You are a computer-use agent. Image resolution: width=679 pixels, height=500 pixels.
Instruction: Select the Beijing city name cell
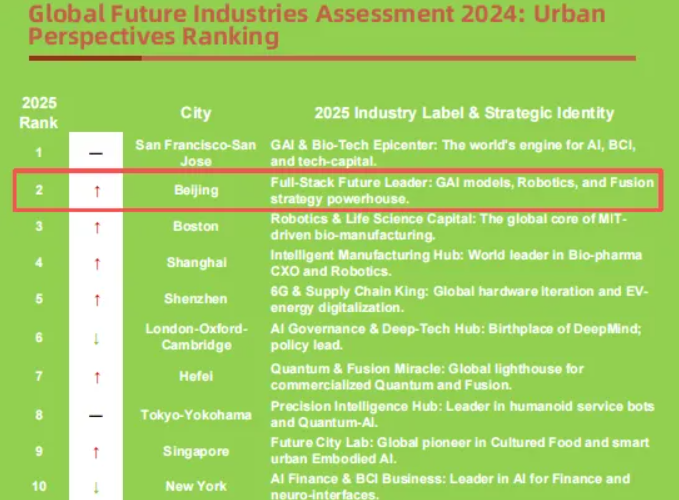[x=195, y=190]
